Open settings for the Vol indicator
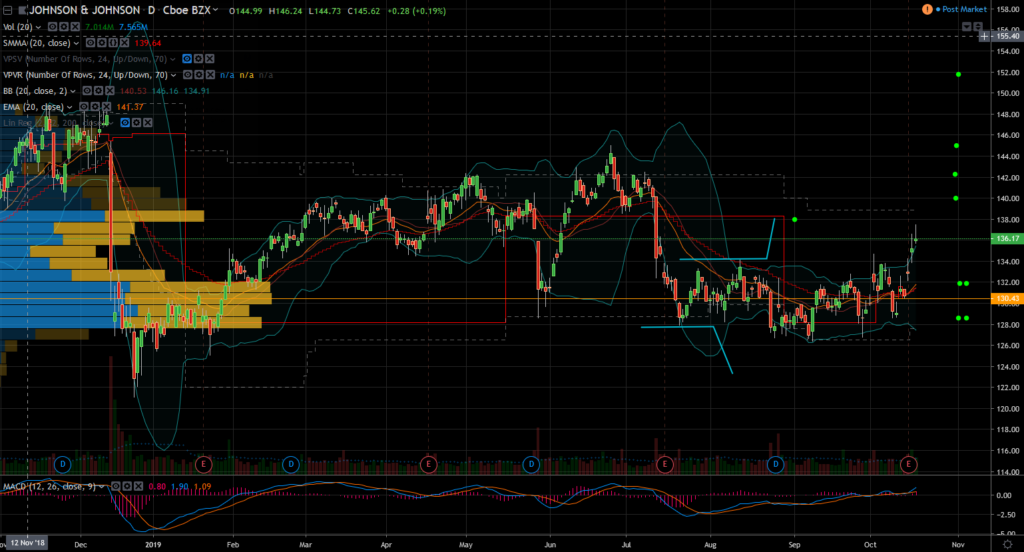The width and height of the screenshot is (1024, 552). click(x=64, y=27)
